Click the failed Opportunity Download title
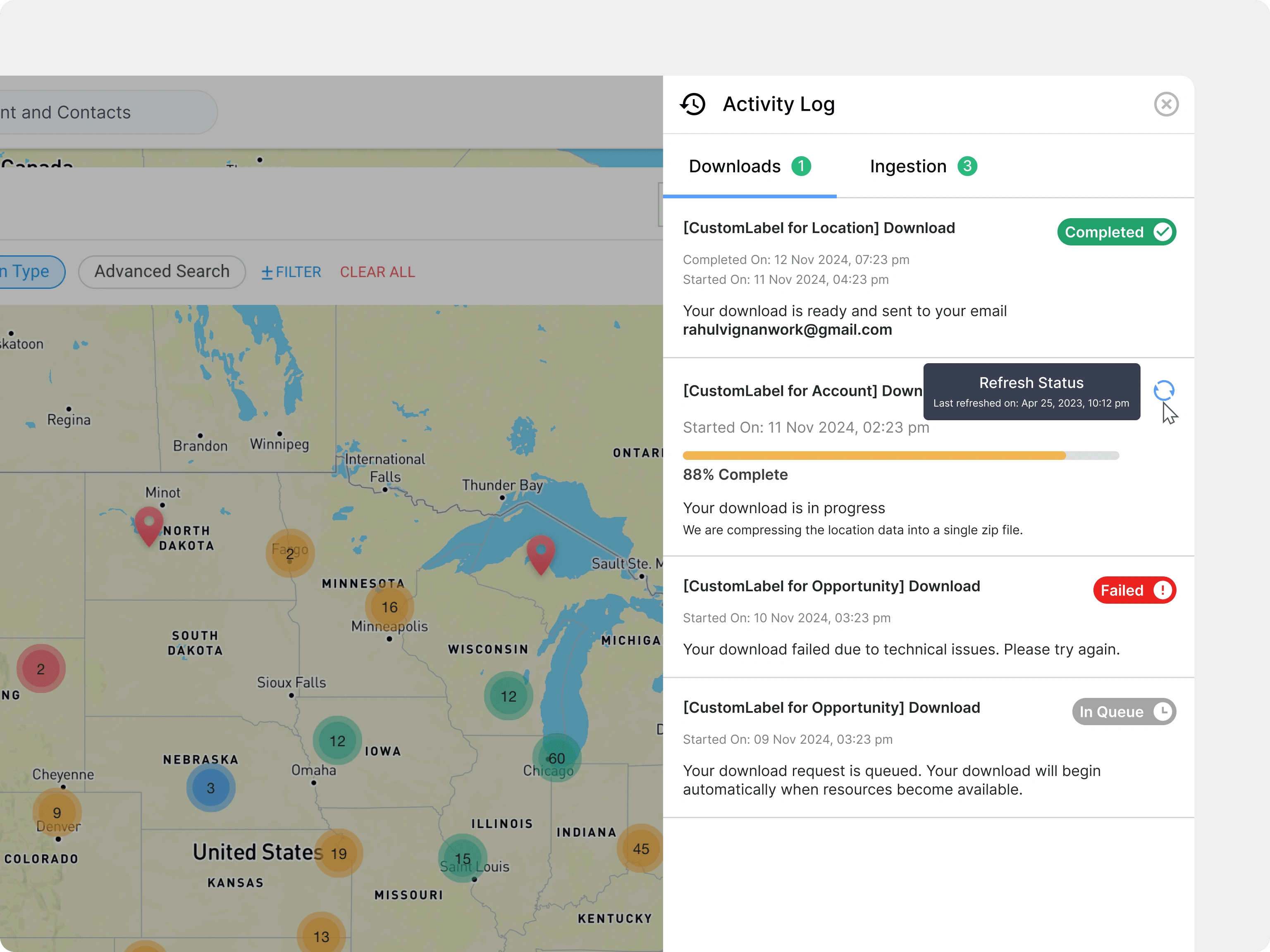Image resolution: width=1270 pixels, height=952 pixels. coord(831,586)
